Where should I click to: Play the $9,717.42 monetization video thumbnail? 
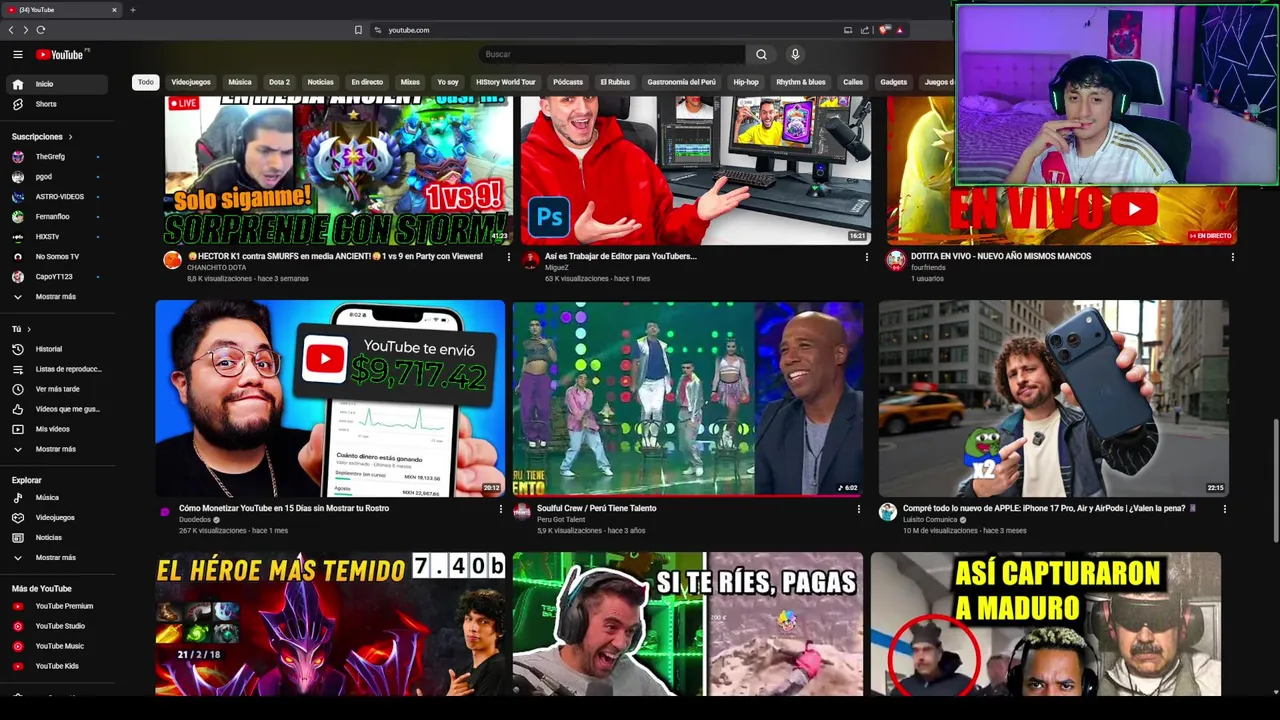(x=330, y=398)
